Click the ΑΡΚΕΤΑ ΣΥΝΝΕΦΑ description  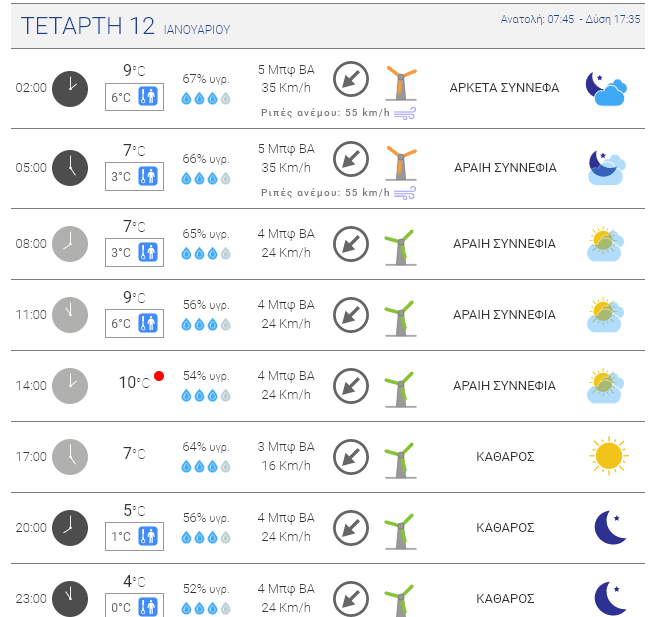coord(504,88)
